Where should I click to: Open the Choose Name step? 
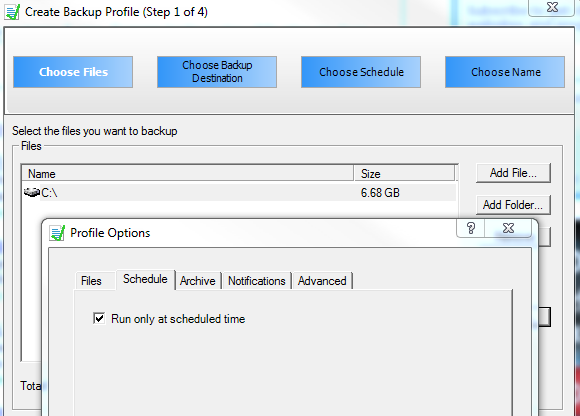point(505,72)
